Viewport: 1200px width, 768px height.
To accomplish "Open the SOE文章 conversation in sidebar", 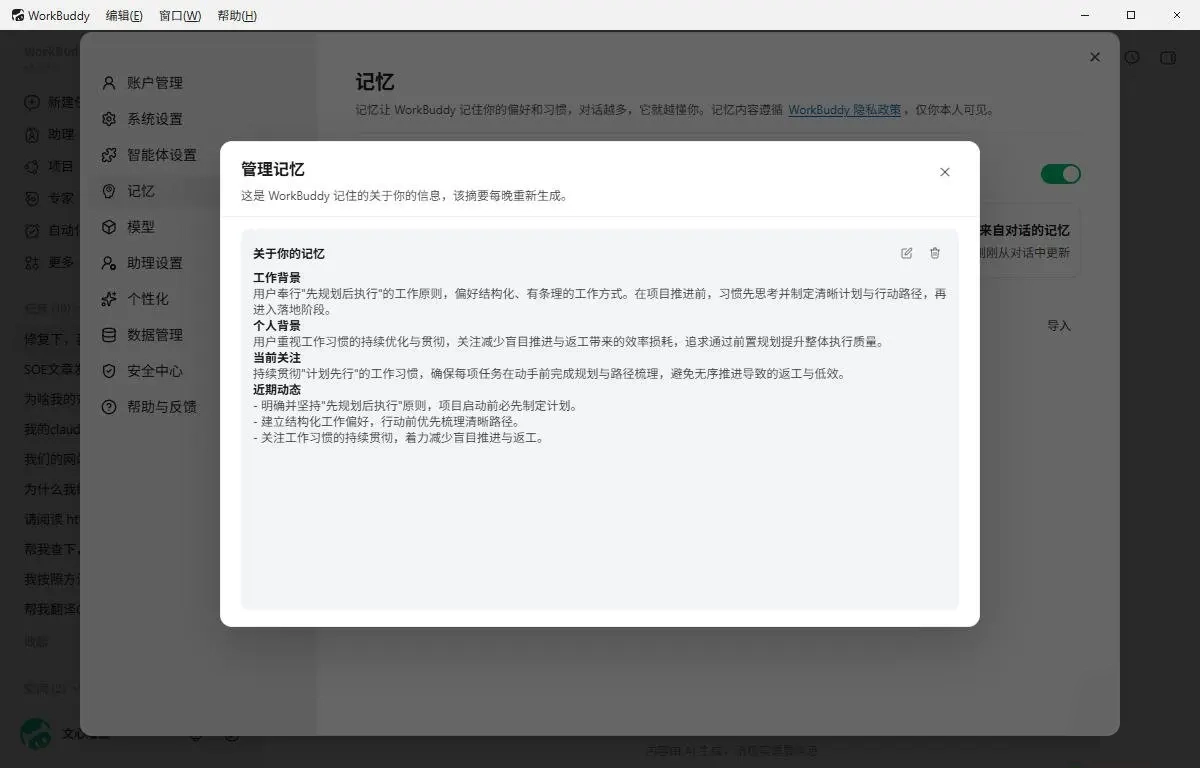I will pyautogui.click(x=52, y=369).
